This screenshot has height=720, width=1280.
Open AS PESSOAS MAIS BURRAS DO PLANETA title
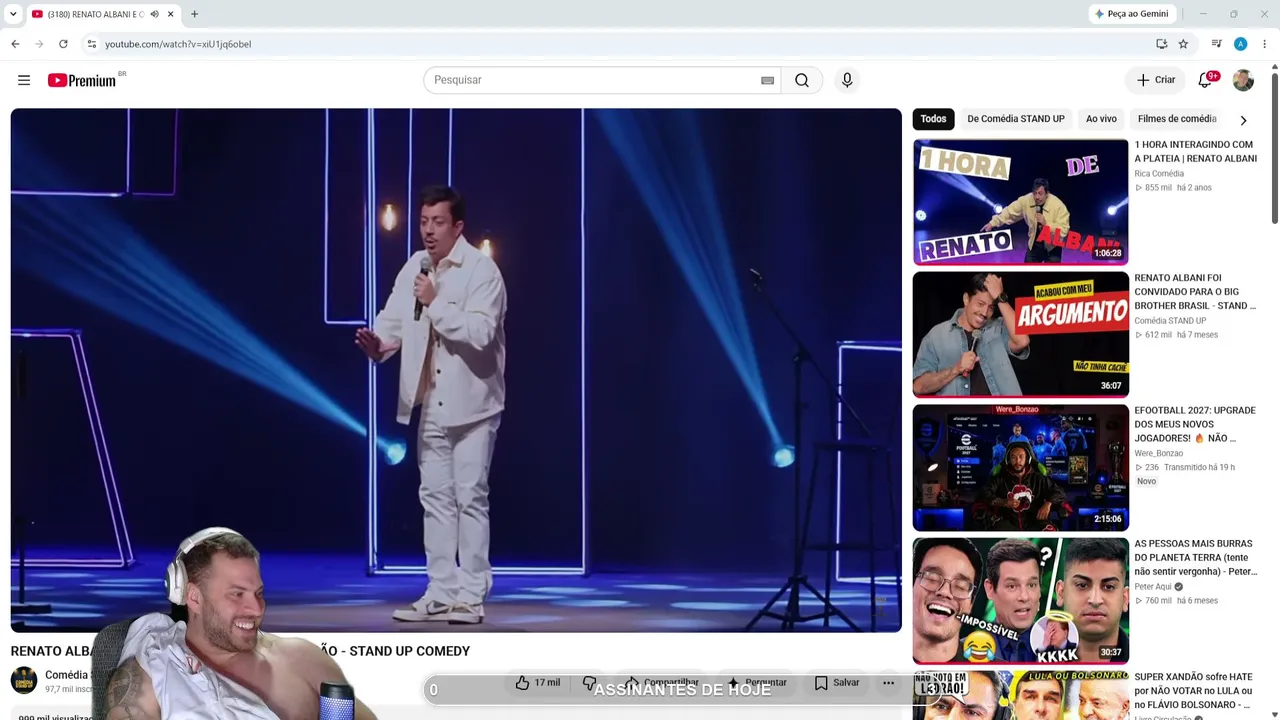click(1195, 558)
